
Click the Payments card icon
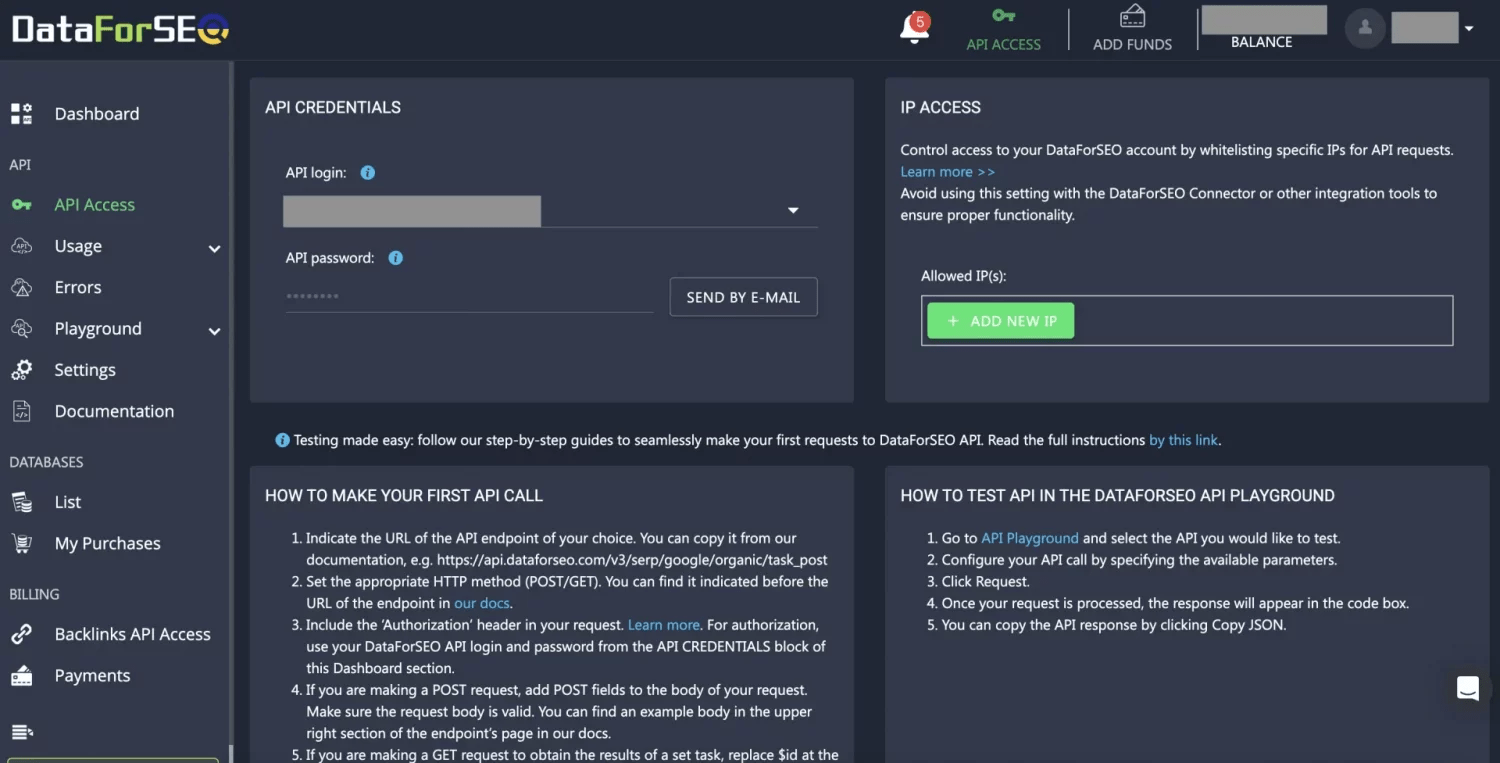[21, 676]
